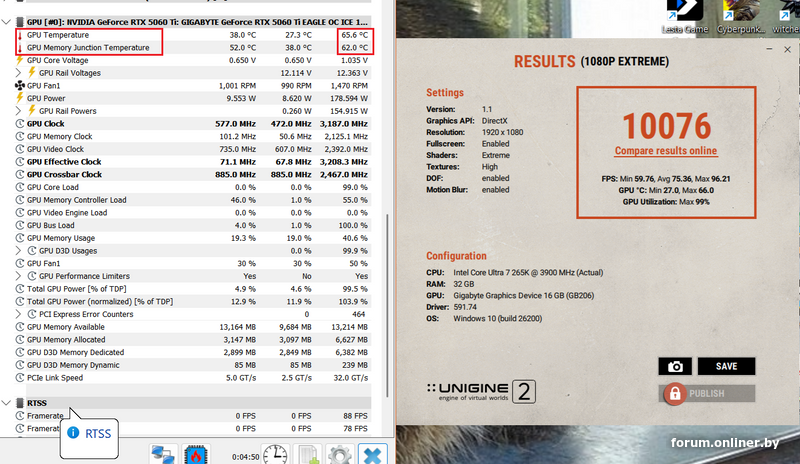Viewport: 800px width, 464px height.
Task: Expand the PCI Express Error Counters row
Action: pyautogui.click(x=18, y=314)
